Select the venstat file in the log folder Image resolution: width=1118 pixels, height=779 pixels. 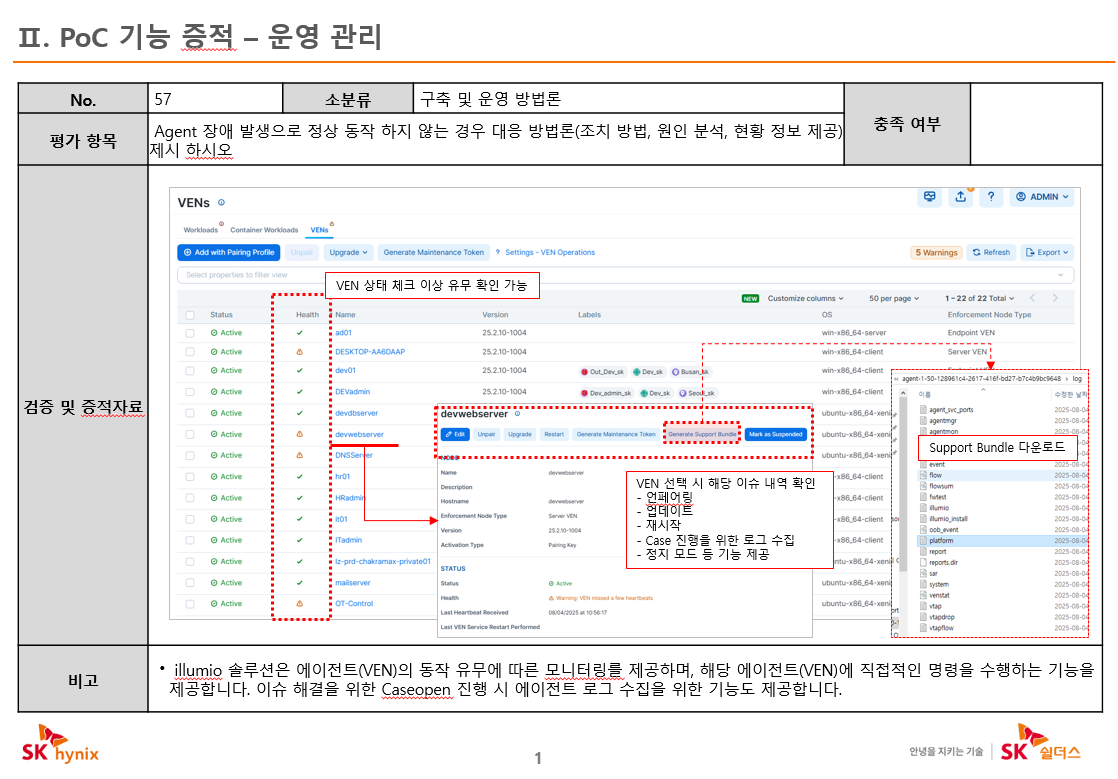coord(939,595)
